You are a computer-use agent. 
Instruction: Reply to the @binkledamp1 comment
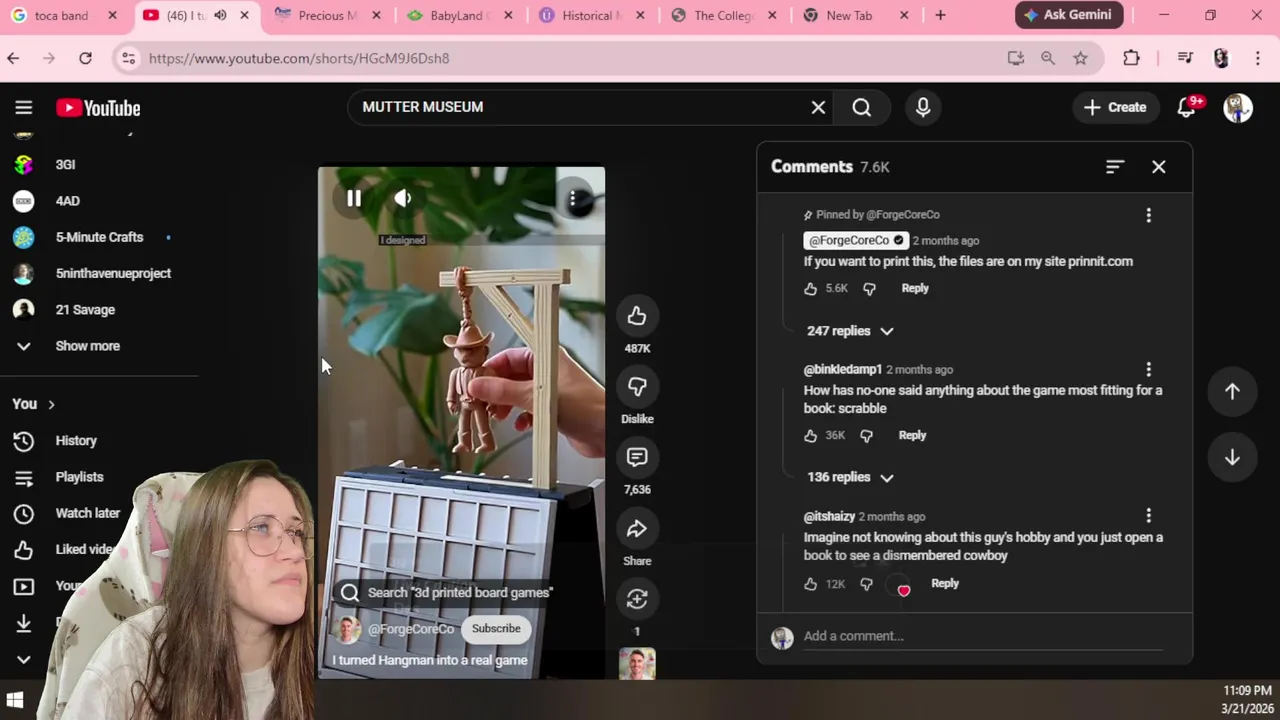click(913, 435)
